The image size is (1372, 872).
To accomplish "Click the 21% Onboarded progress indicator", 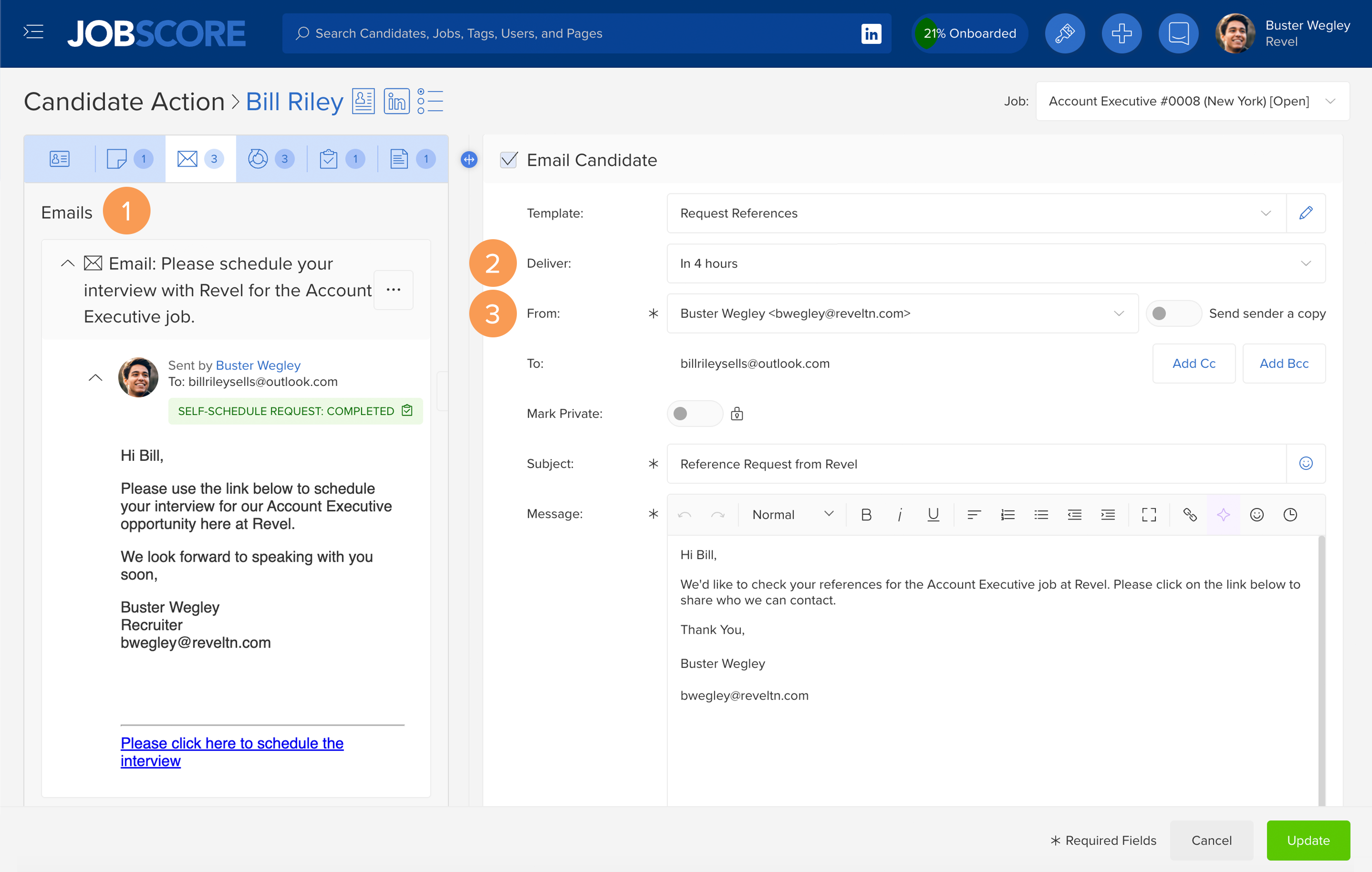I will [969, 33].
